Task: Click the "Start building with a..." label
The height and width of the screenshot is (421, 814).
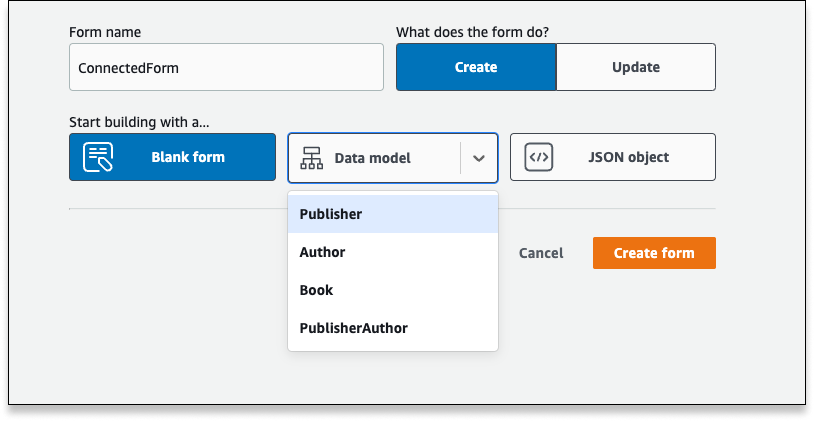Action: (x=139, y=122)
